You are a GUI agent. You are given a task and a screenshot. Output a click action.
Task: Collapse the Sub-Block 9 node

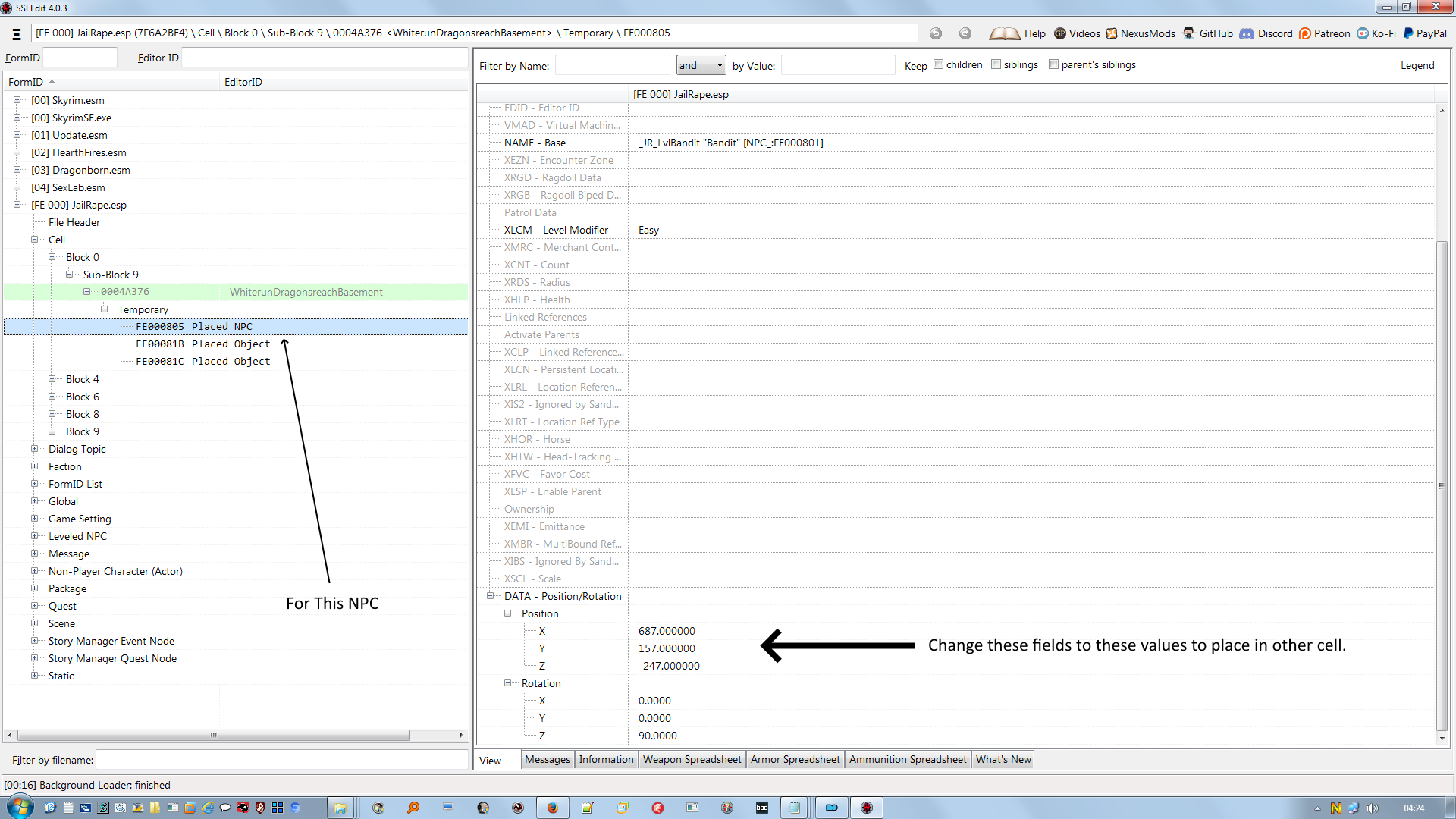(x=69, y=275)
